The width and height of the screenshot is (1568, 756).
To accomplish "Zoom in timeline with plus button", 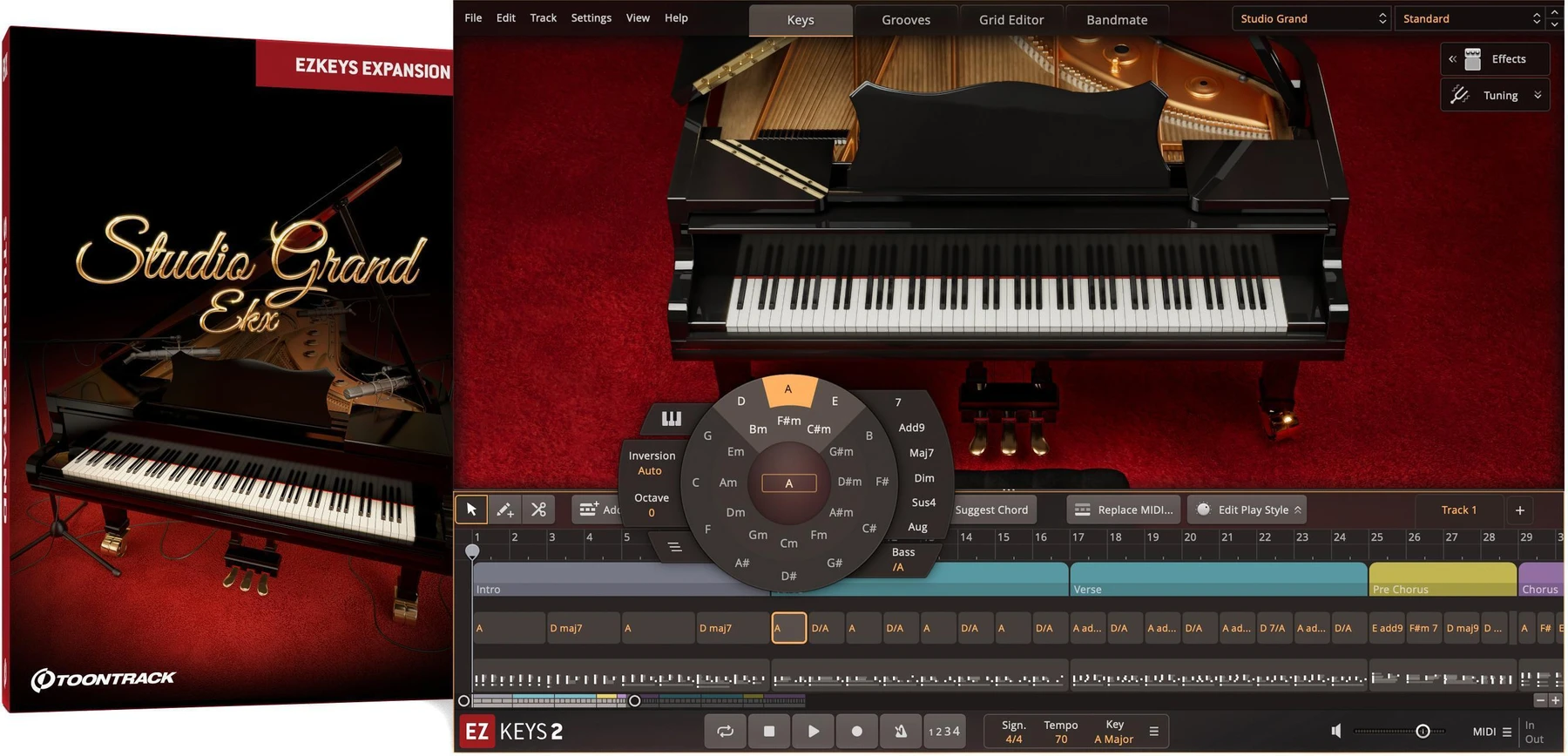I will [x=1555, y=700].
